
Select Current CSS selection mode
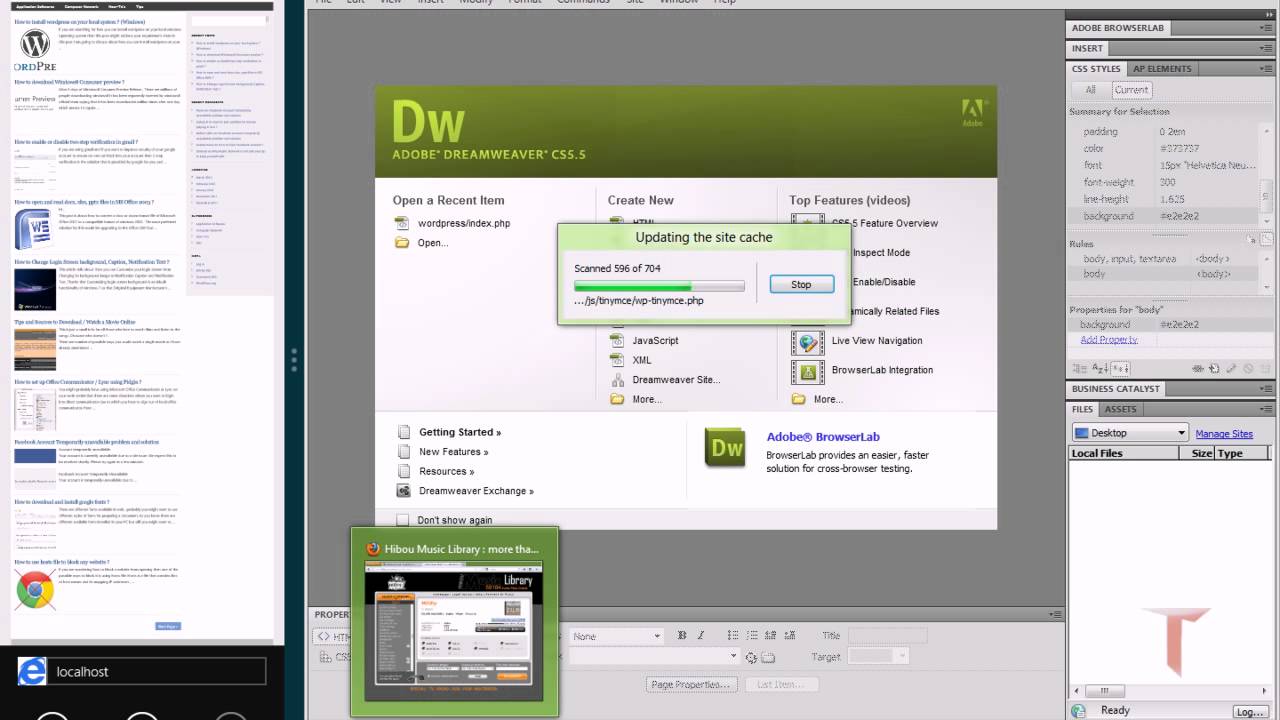click(1131, 89)
